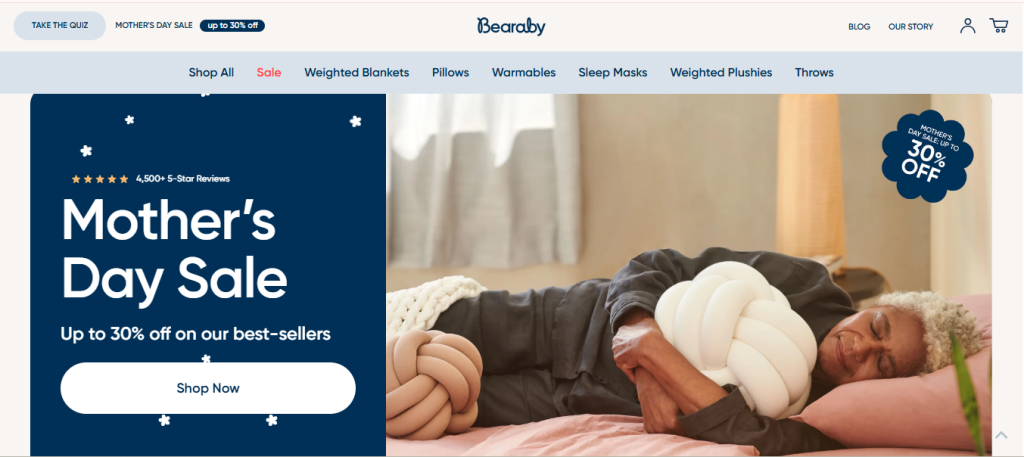This screenshot has width=1024, height=457.
Task: Open the Weighted Blankets menu
Action: pos(357,72)
